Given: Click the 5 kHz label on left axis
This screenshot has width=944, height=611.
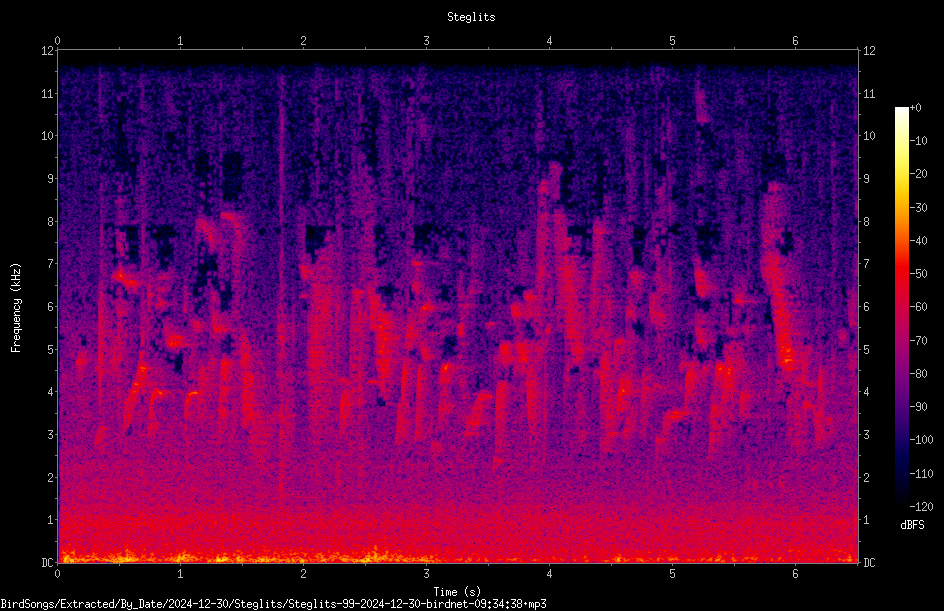Looking at the screenshot, I should click(51, 349).
